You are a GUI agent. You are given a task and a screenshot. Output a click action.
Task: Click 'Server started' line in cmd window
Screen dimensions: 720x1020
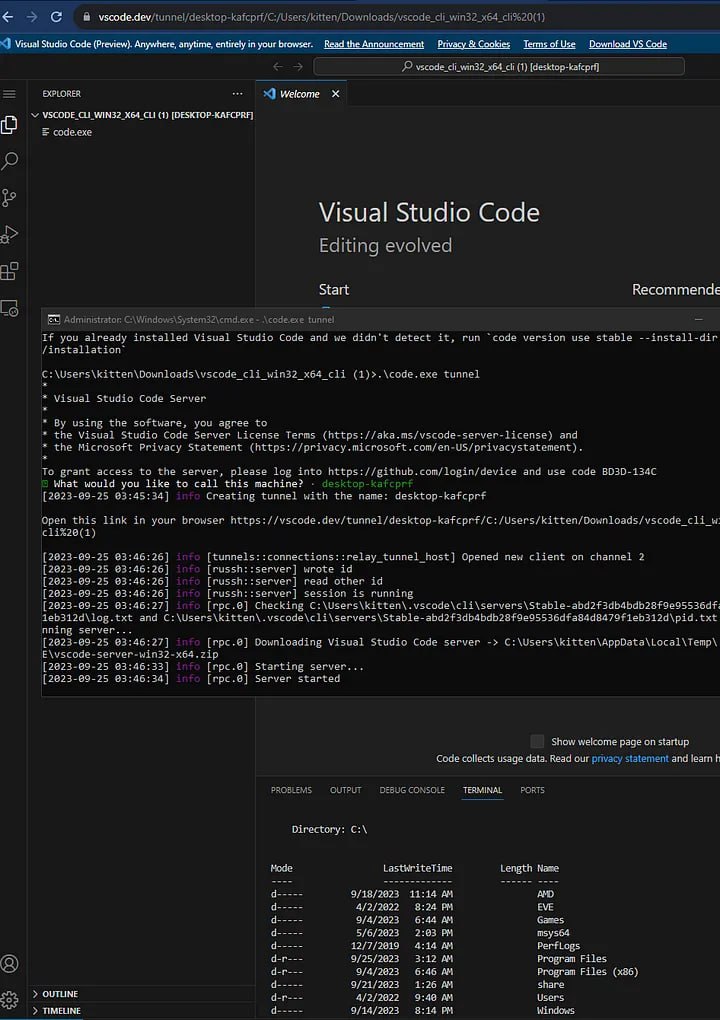(191, 678)
